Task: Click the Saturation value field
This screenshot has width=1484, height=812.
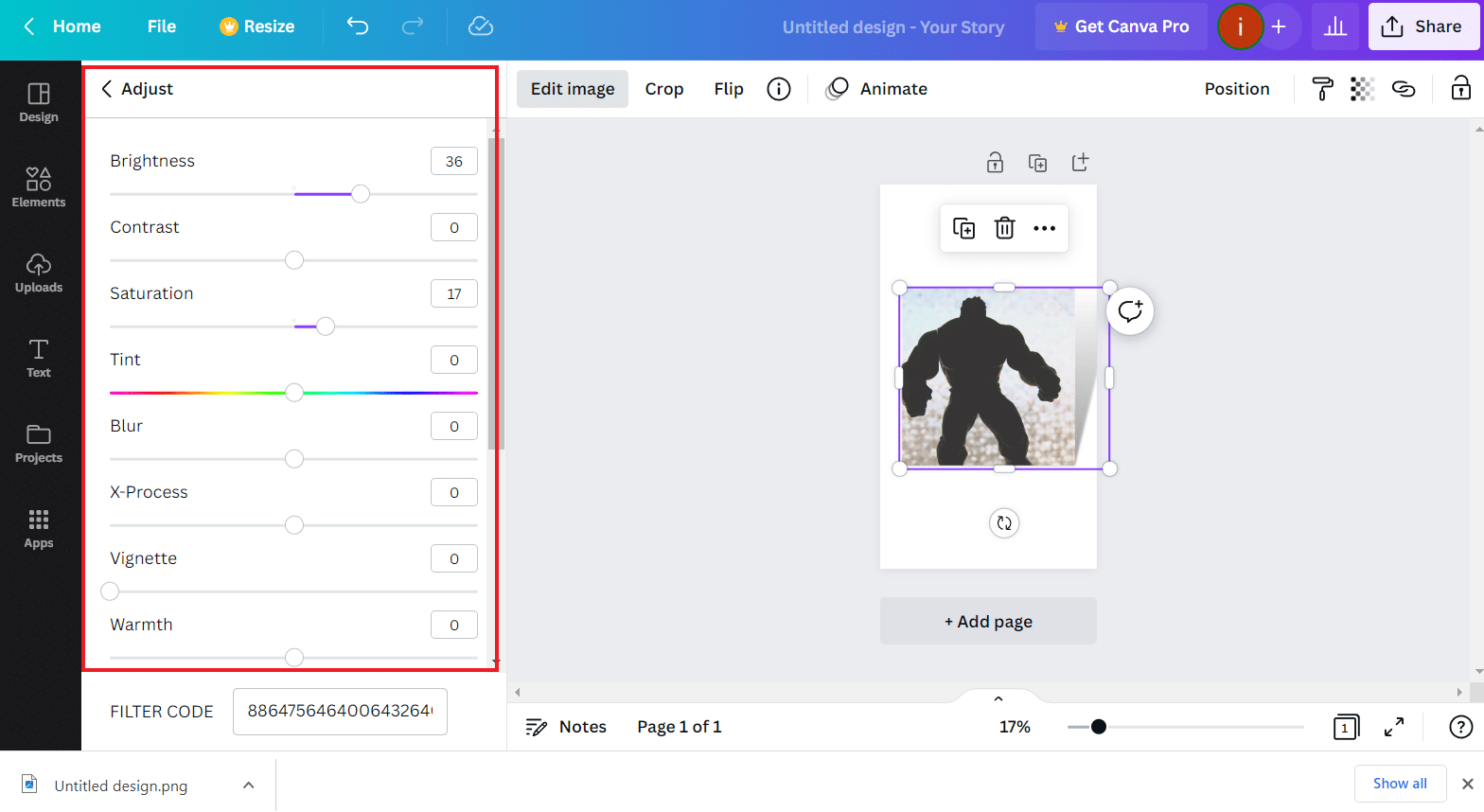Action: 454,293
